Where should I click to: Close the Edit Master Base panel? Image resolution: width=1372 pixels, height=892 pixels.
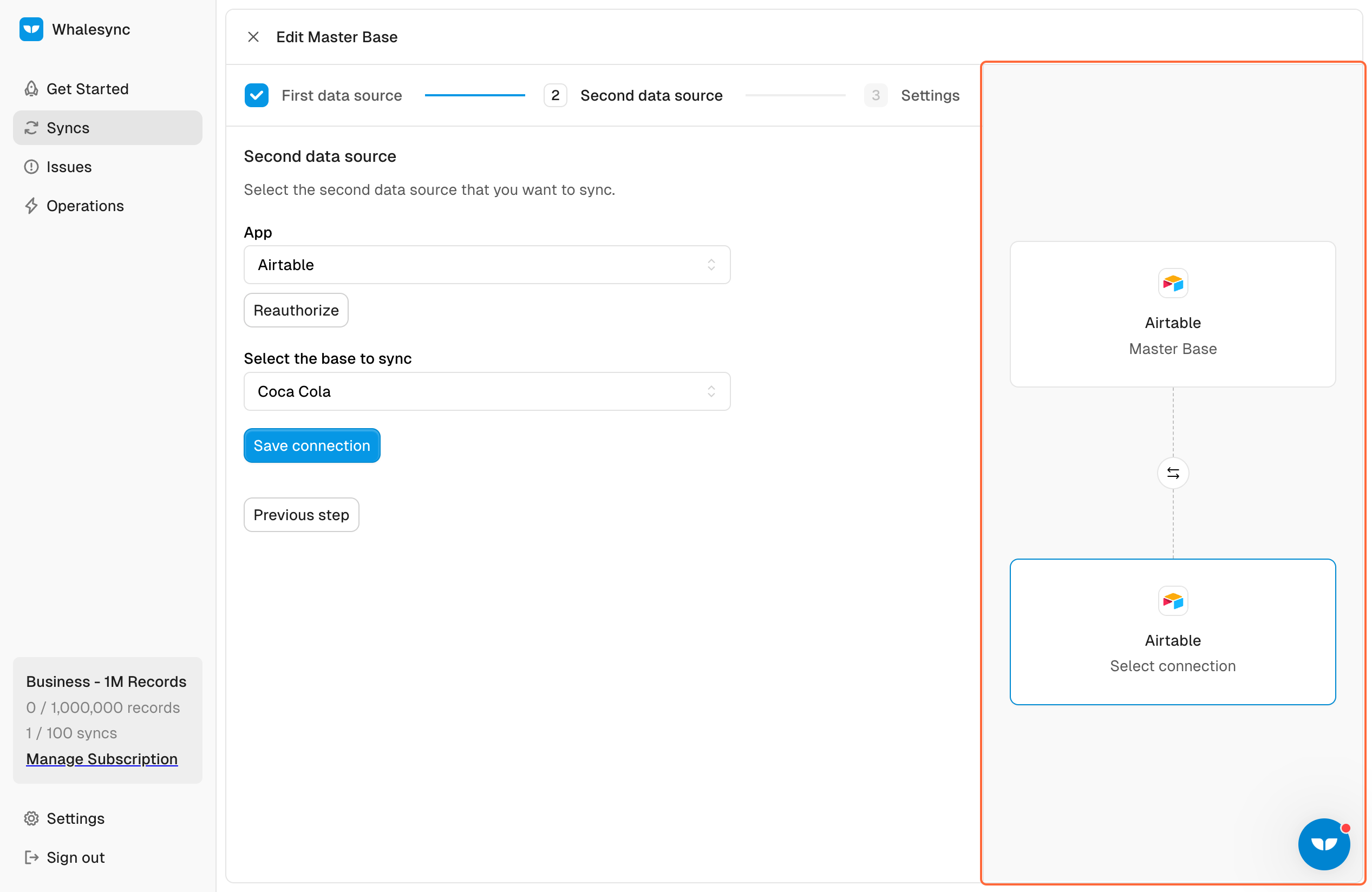point(253,37)
